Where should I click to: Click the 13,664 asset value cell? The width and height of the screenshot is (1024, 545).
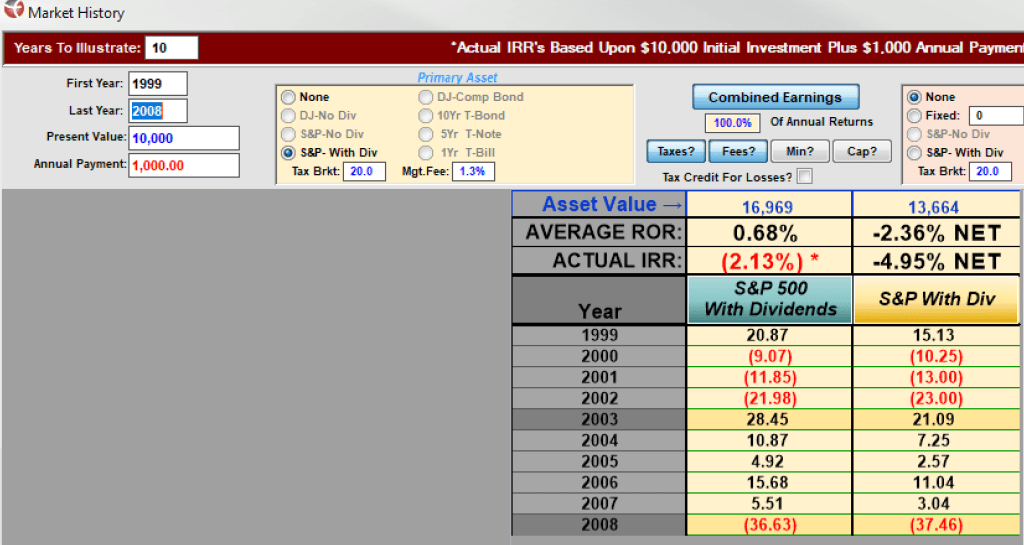pyautogui.click(x=936, y=206)
